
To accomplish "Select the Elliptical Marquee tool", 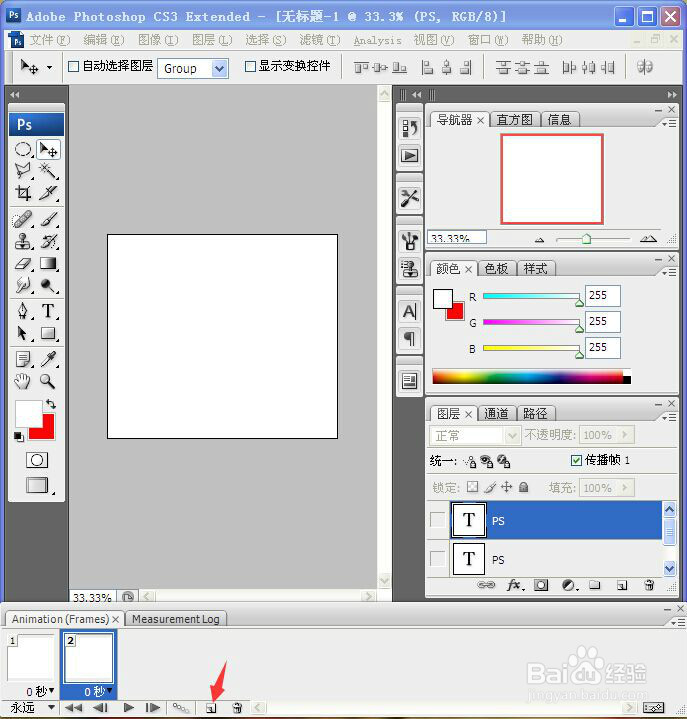I will pos(23,150).
